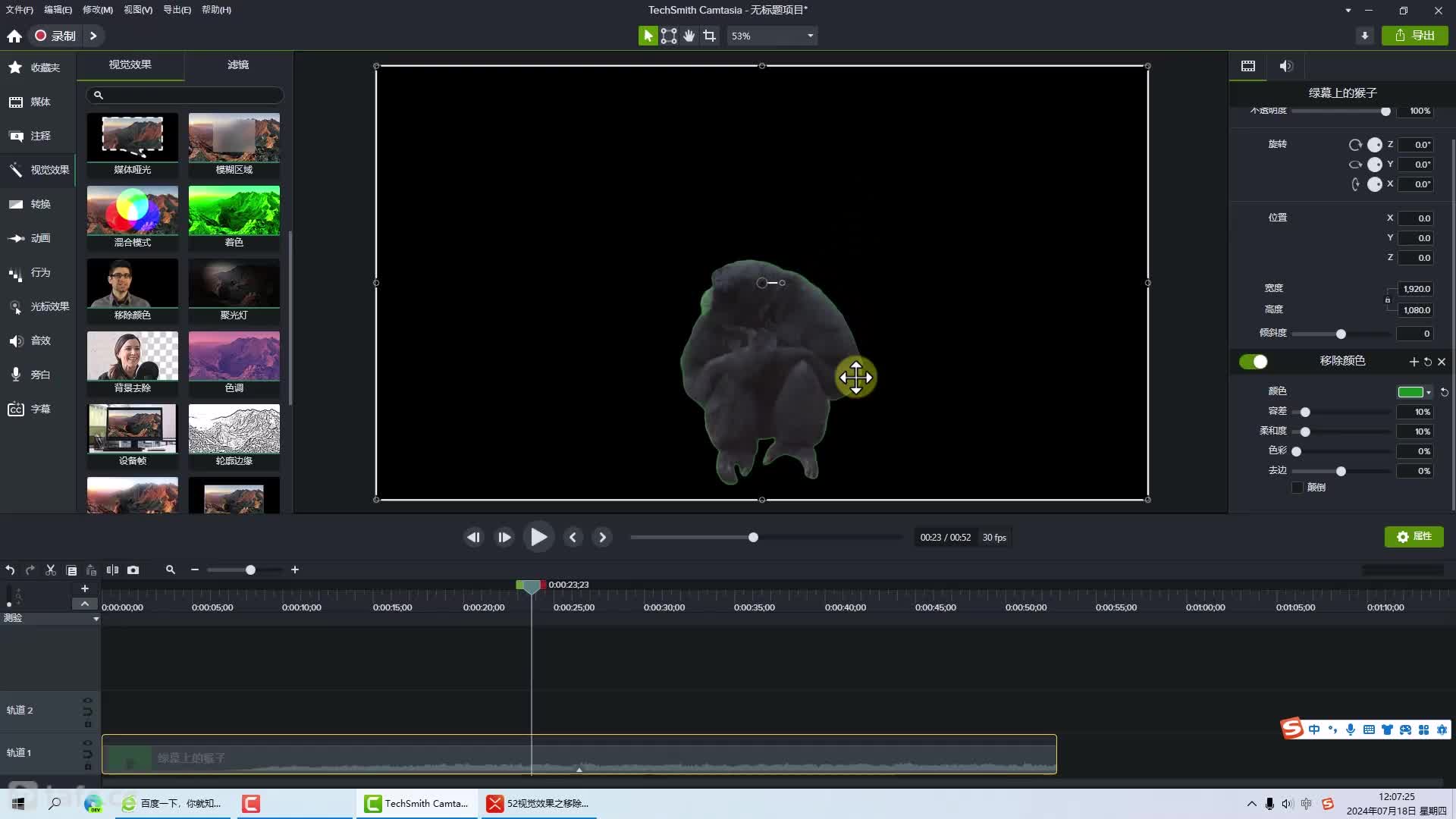Screen dimensions: 1456x819
Task: Open Media (媒体) bin
Action: coord(38,102)
